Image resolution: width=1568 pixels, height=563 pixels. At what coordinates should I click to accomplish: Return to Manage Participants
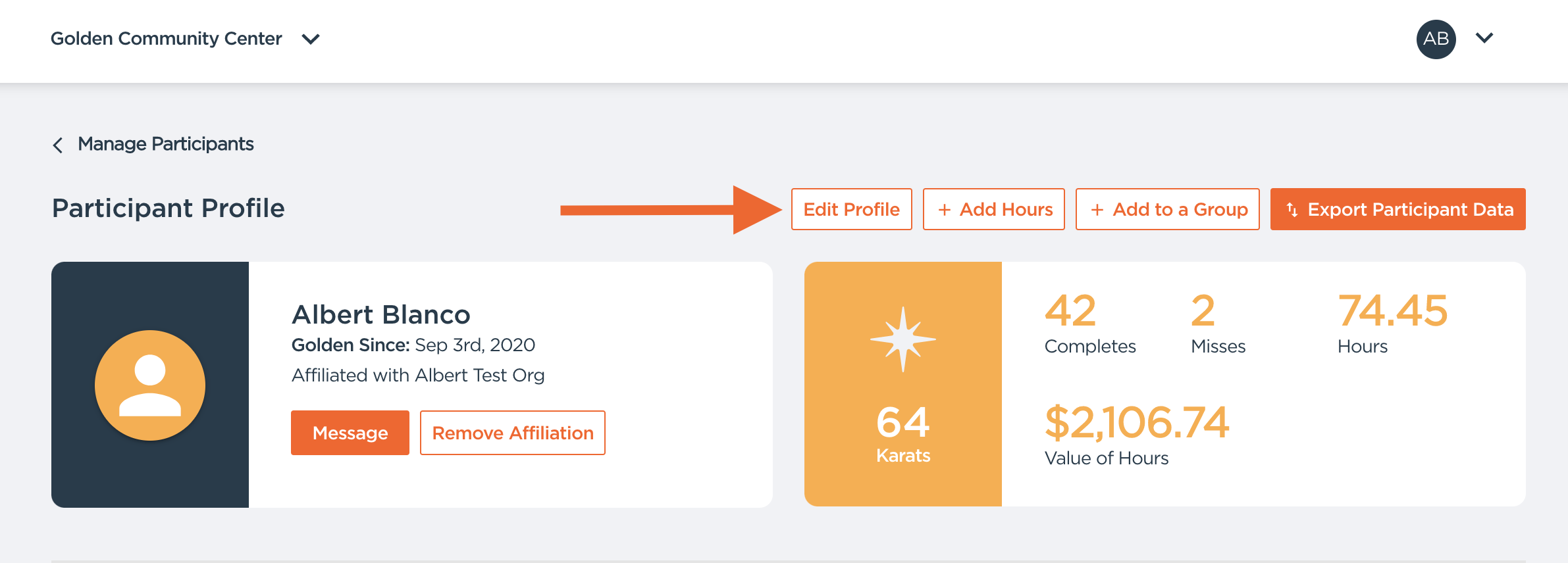pyautogui.click(x=165, y=144)
